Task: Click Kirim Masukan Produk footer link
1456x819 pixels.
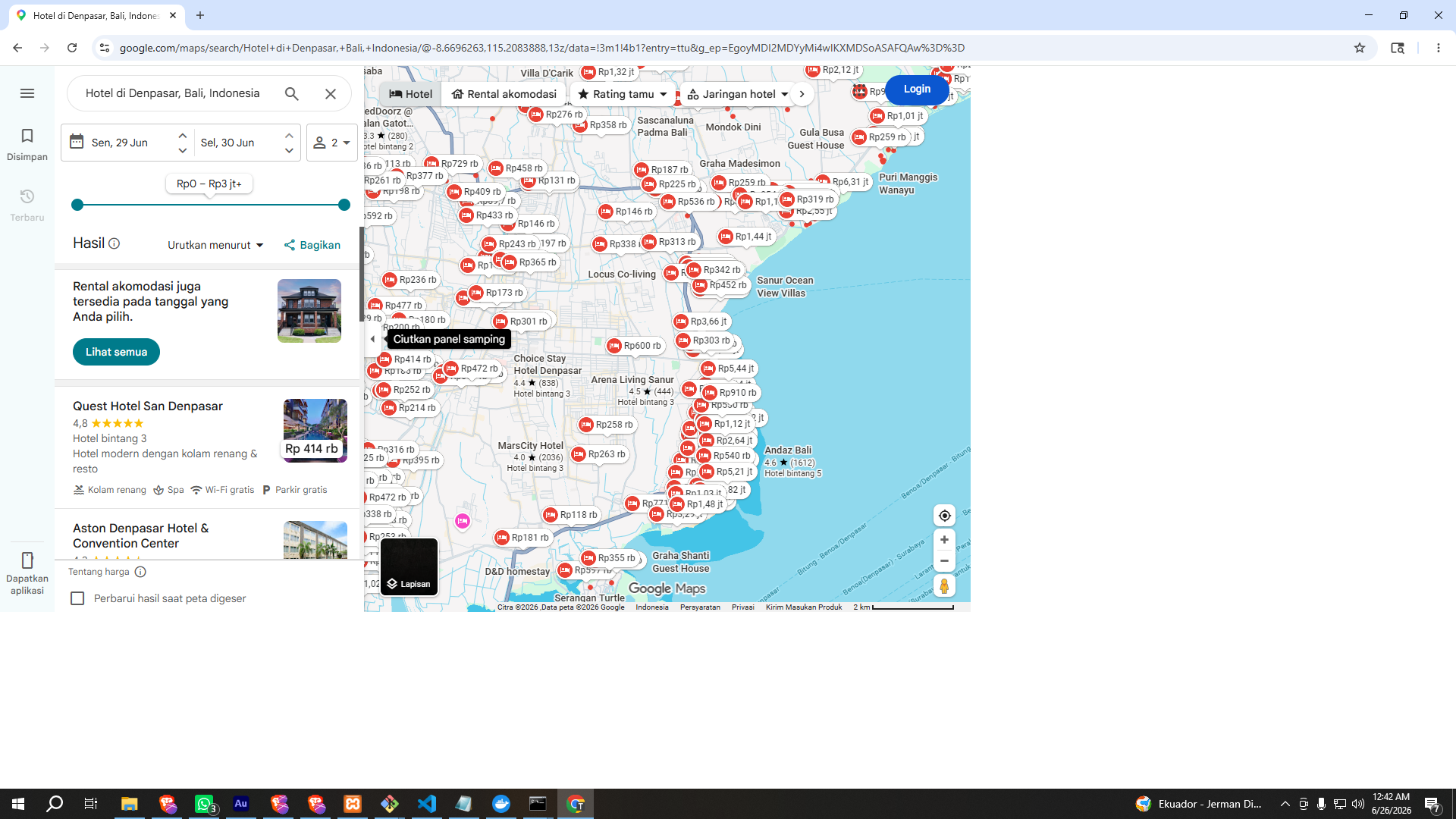Action: (x=804, y=607)
